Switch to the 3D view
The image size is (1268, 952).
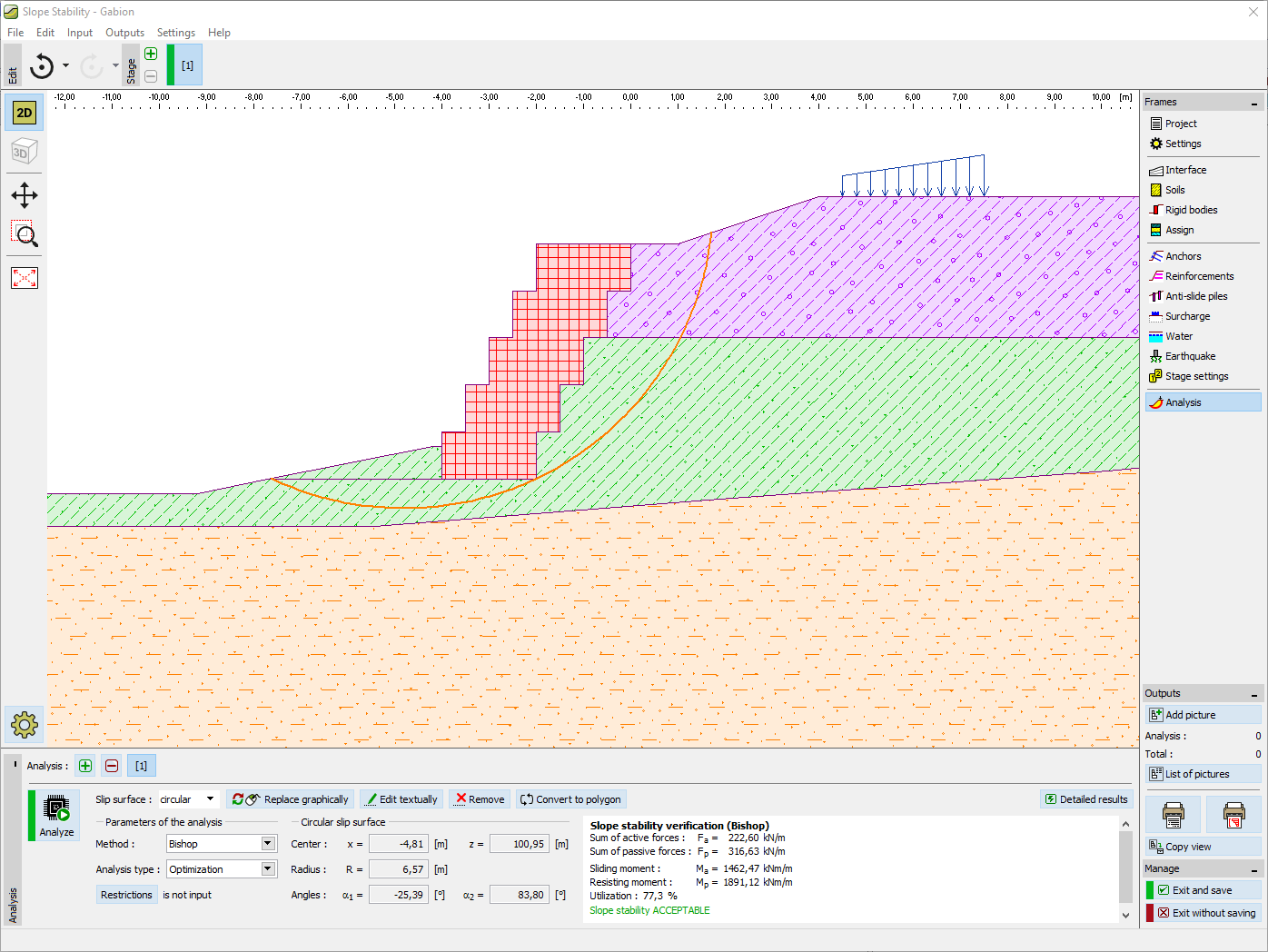24,151
